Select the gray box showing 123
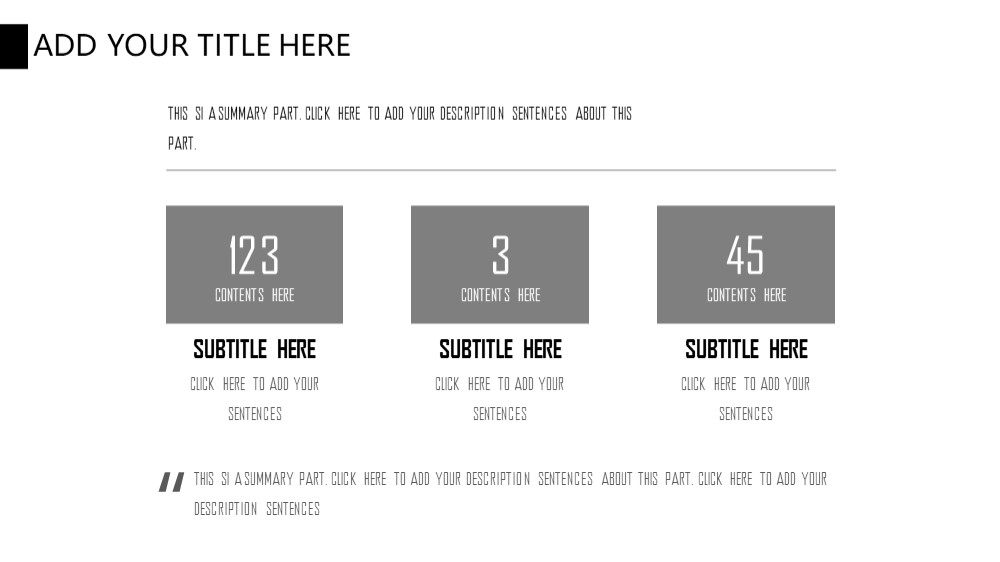This screenshot has height=562, width=1000. (254, 264)
